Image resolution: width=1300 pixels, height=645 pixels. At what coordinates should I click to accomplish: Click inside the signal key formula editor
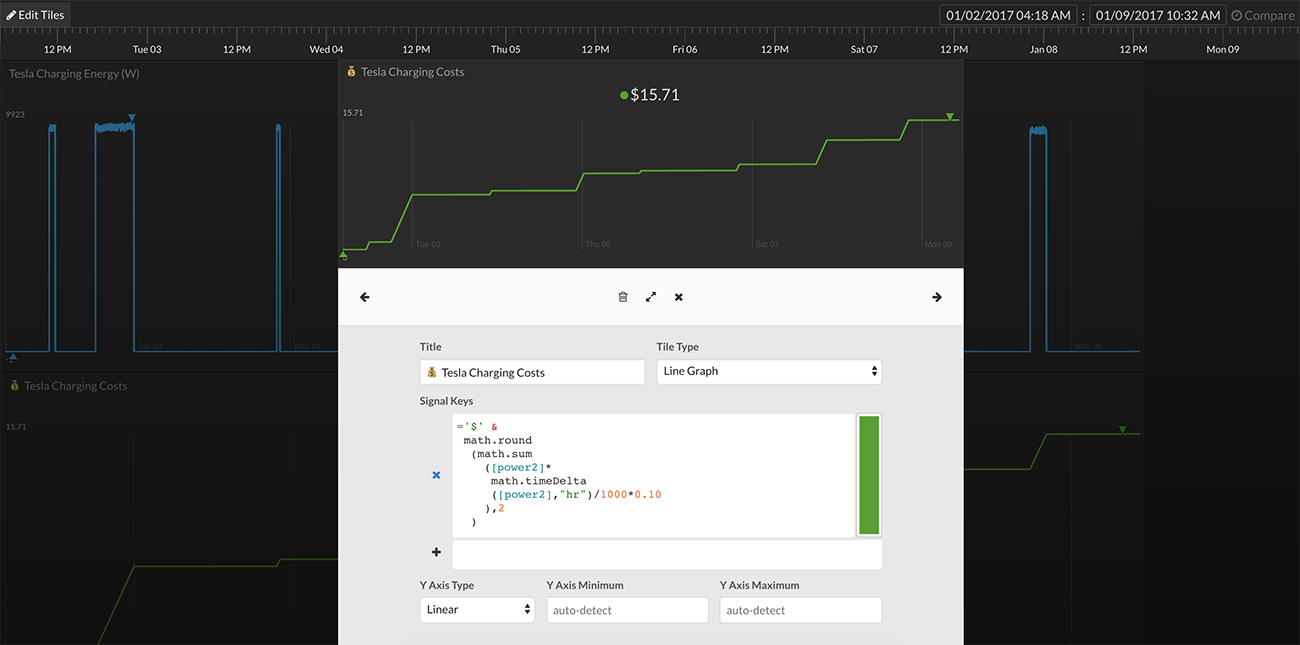(652, 475)
